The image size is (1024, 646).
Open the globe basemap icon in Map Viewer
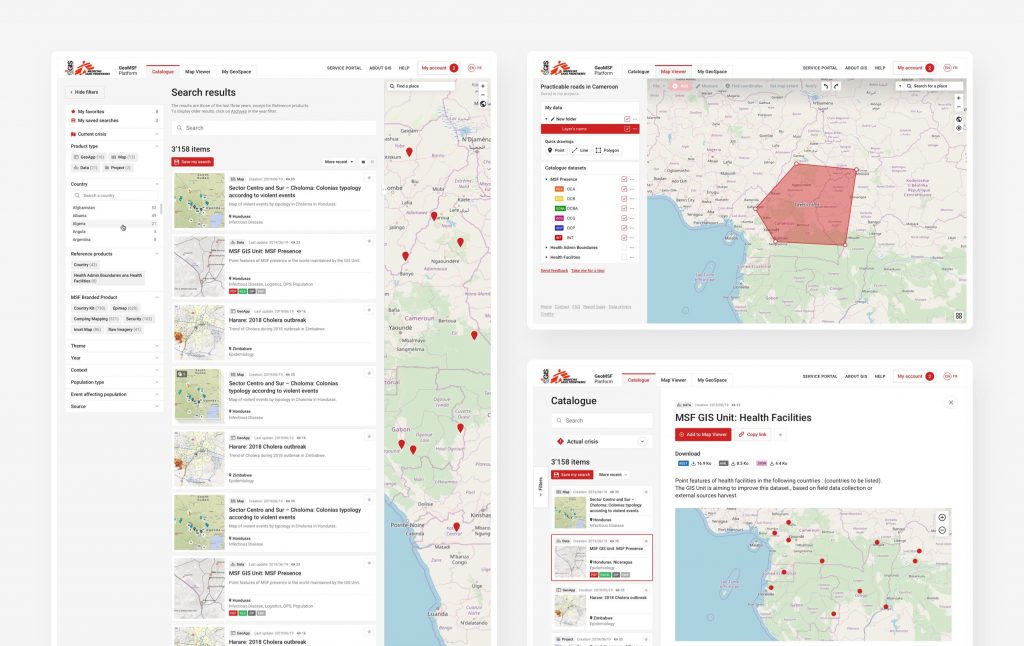pyautogui.click(x=959, y=120)
